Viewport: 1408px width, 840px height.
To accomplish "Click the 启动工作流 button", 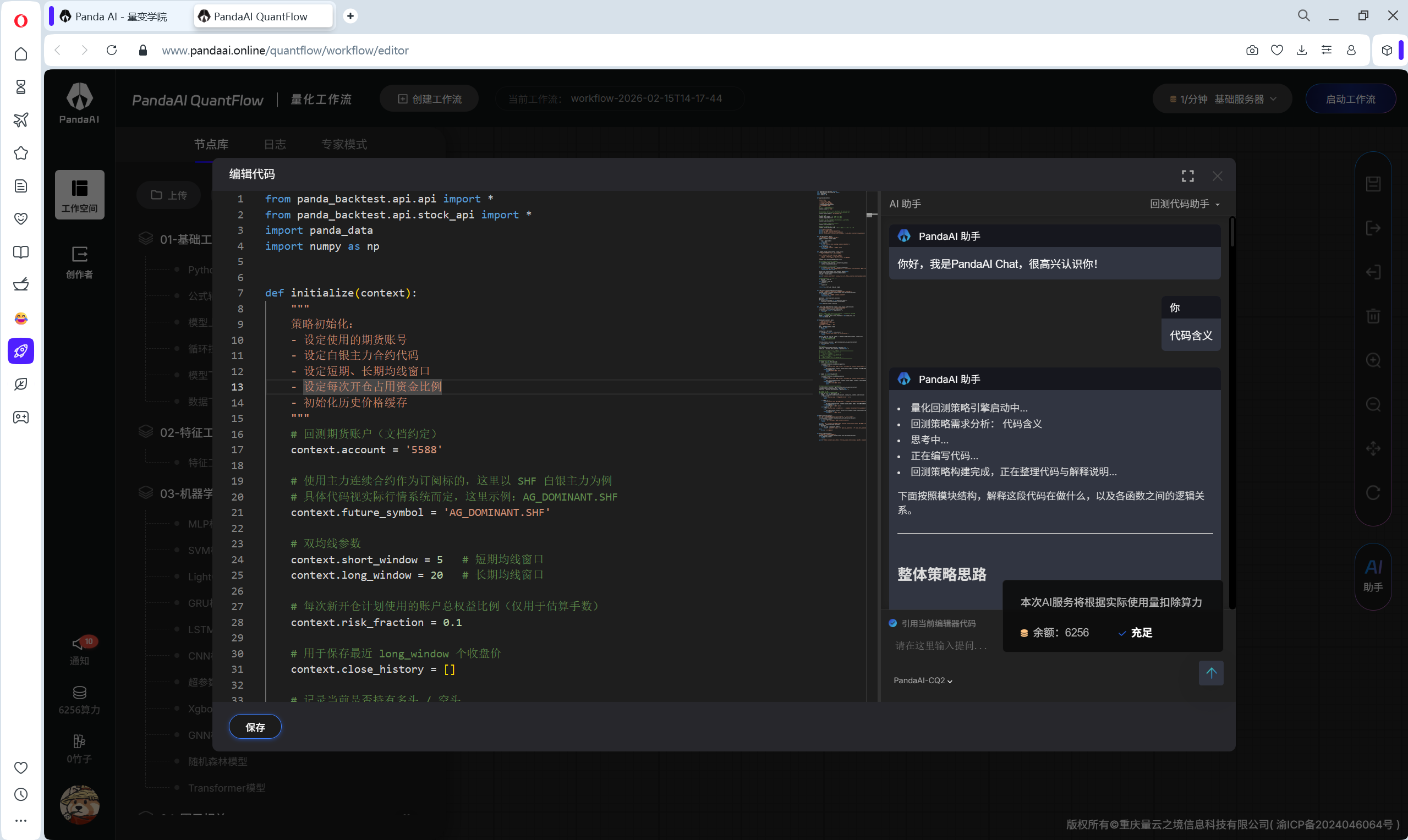I will click(x=1350, y=99).
